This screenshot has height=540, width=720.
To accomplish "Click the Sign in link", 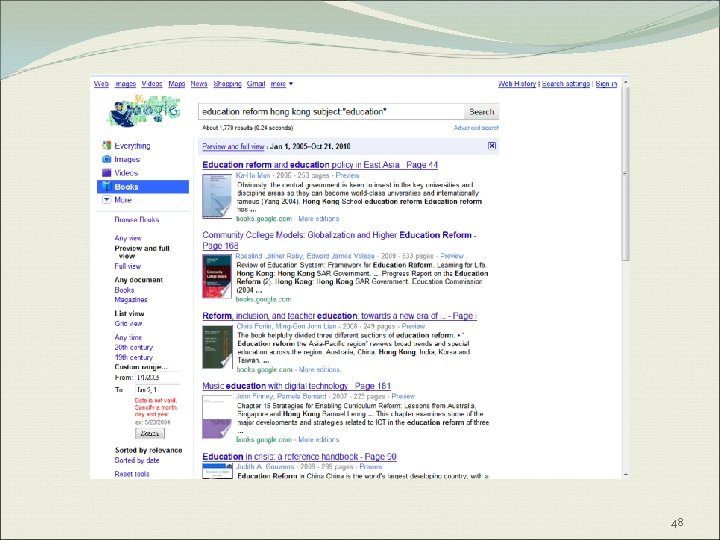I will tap(606, 84).
